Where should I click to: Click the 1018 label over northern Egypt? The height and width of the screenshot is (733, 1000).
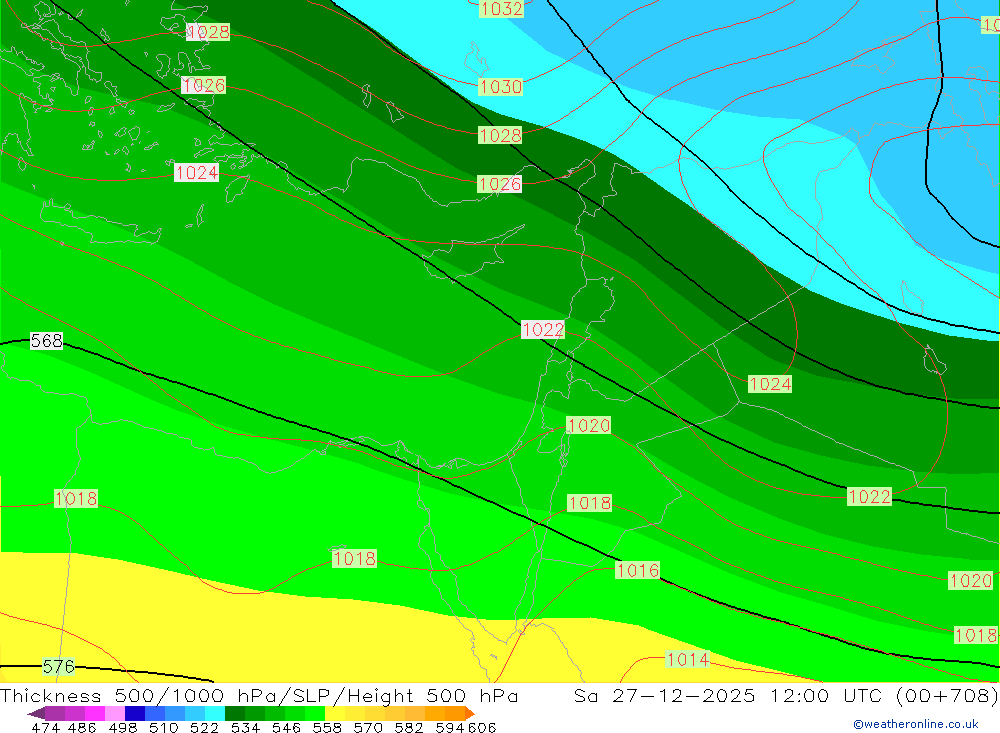point(355,559)
